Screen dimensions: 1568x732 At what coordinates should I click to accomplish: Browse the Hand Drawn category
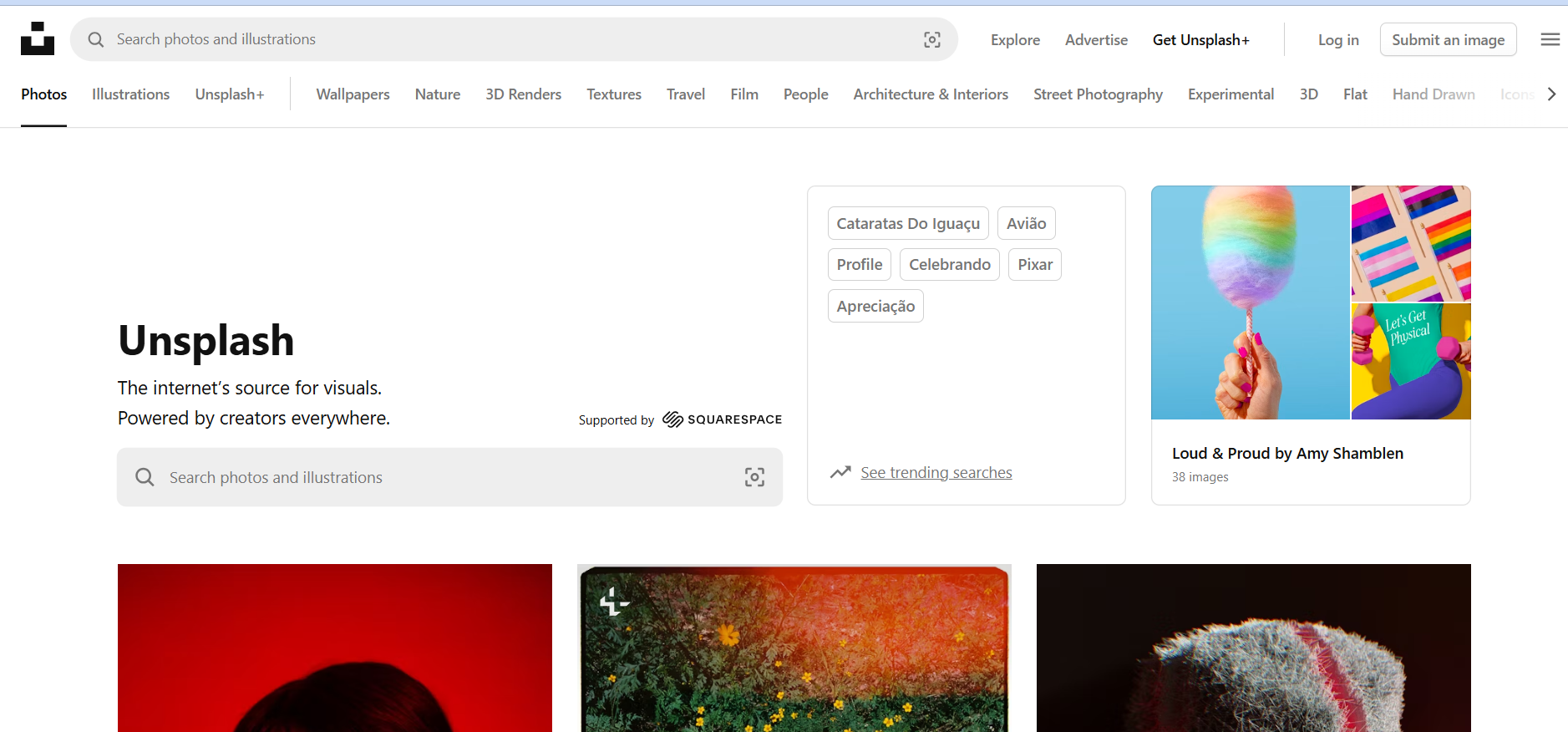tap(1434, 94)
